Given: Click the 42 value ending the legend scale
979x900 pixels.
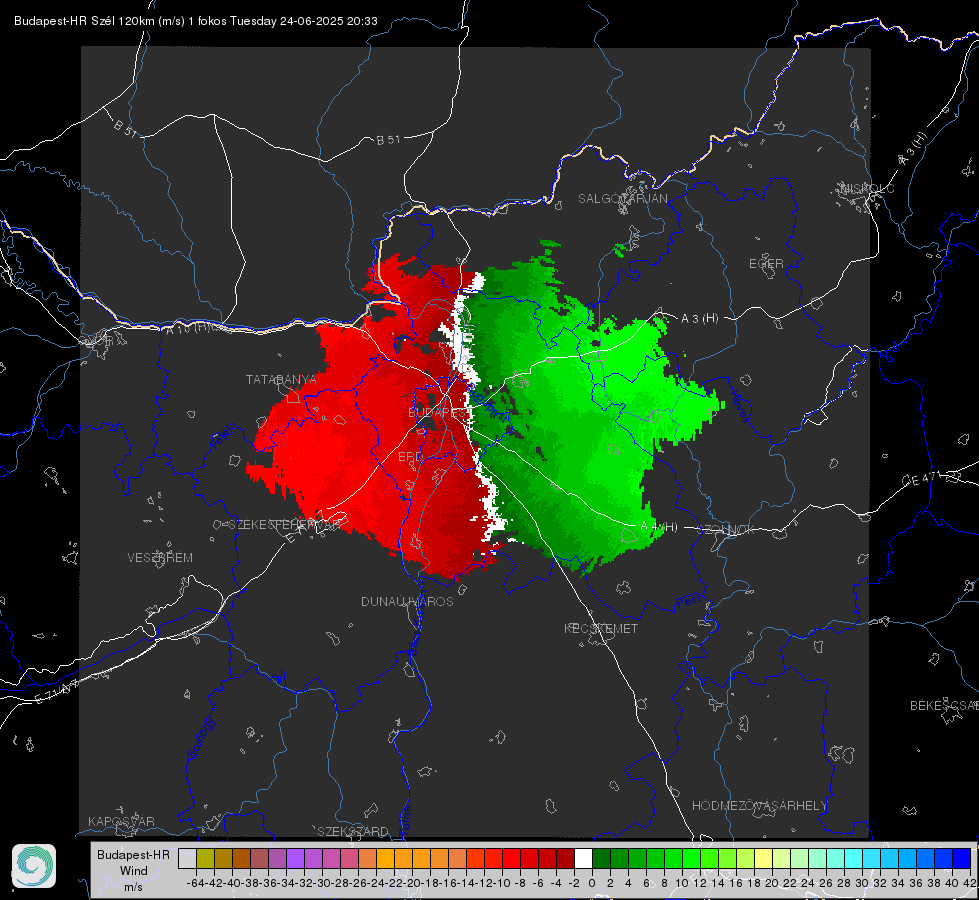Looking at the screenshot, I should (x=970, y=883).
